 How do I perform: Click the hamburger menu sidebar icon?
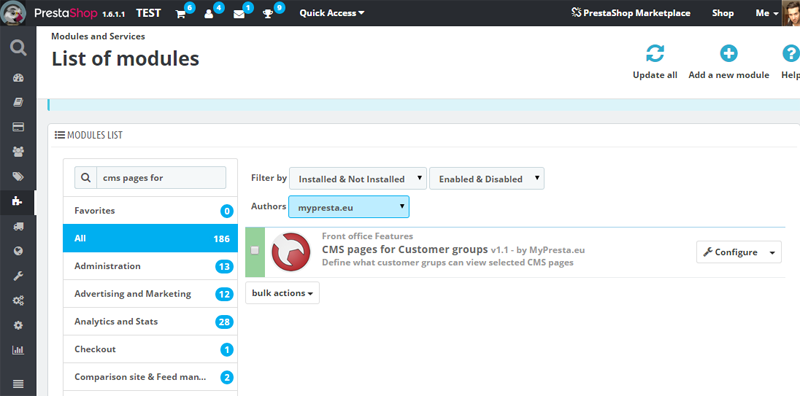pos(18,384)
